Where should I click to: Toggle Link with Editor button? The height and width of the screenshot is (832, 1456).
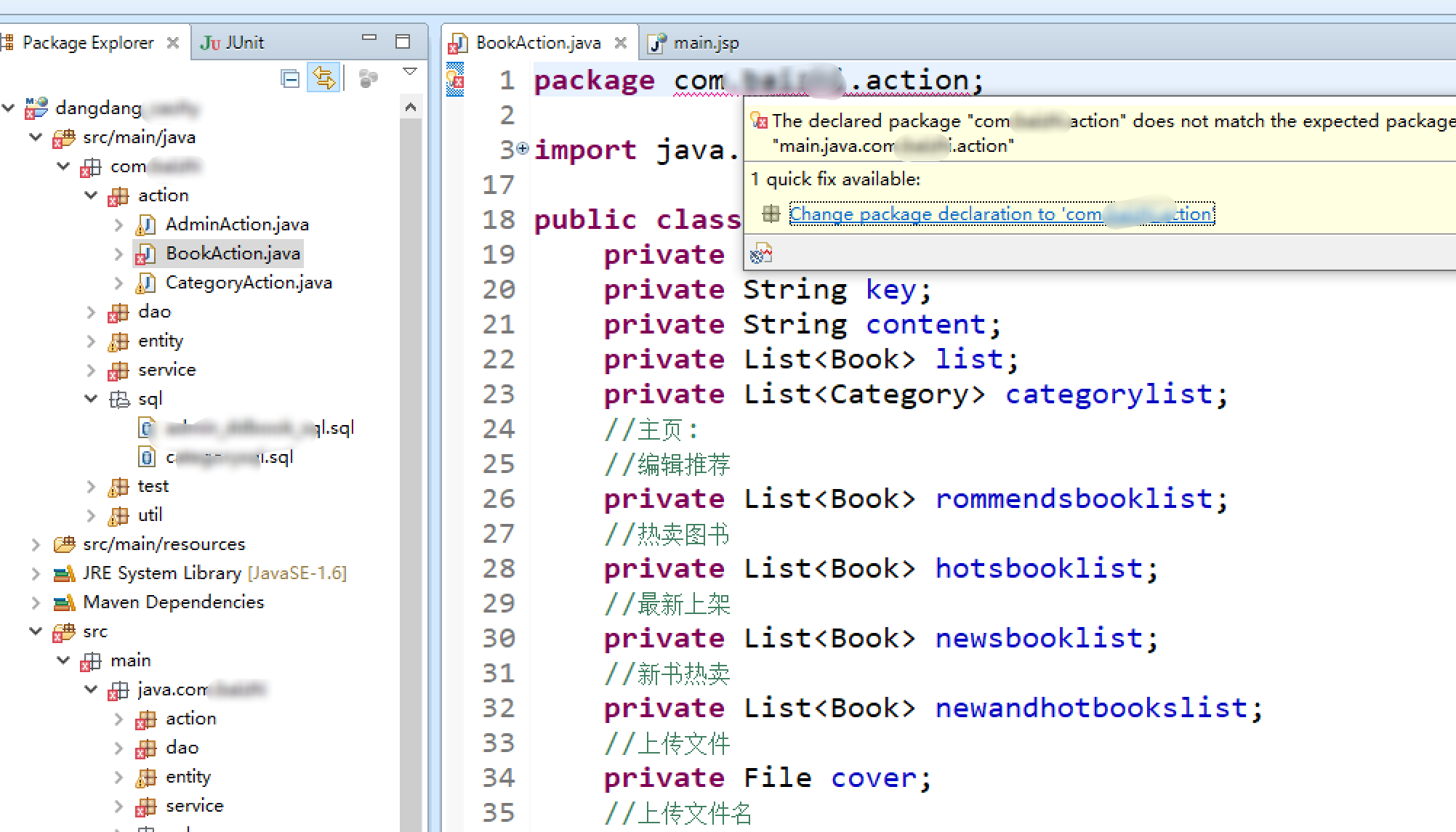point(323,78)
